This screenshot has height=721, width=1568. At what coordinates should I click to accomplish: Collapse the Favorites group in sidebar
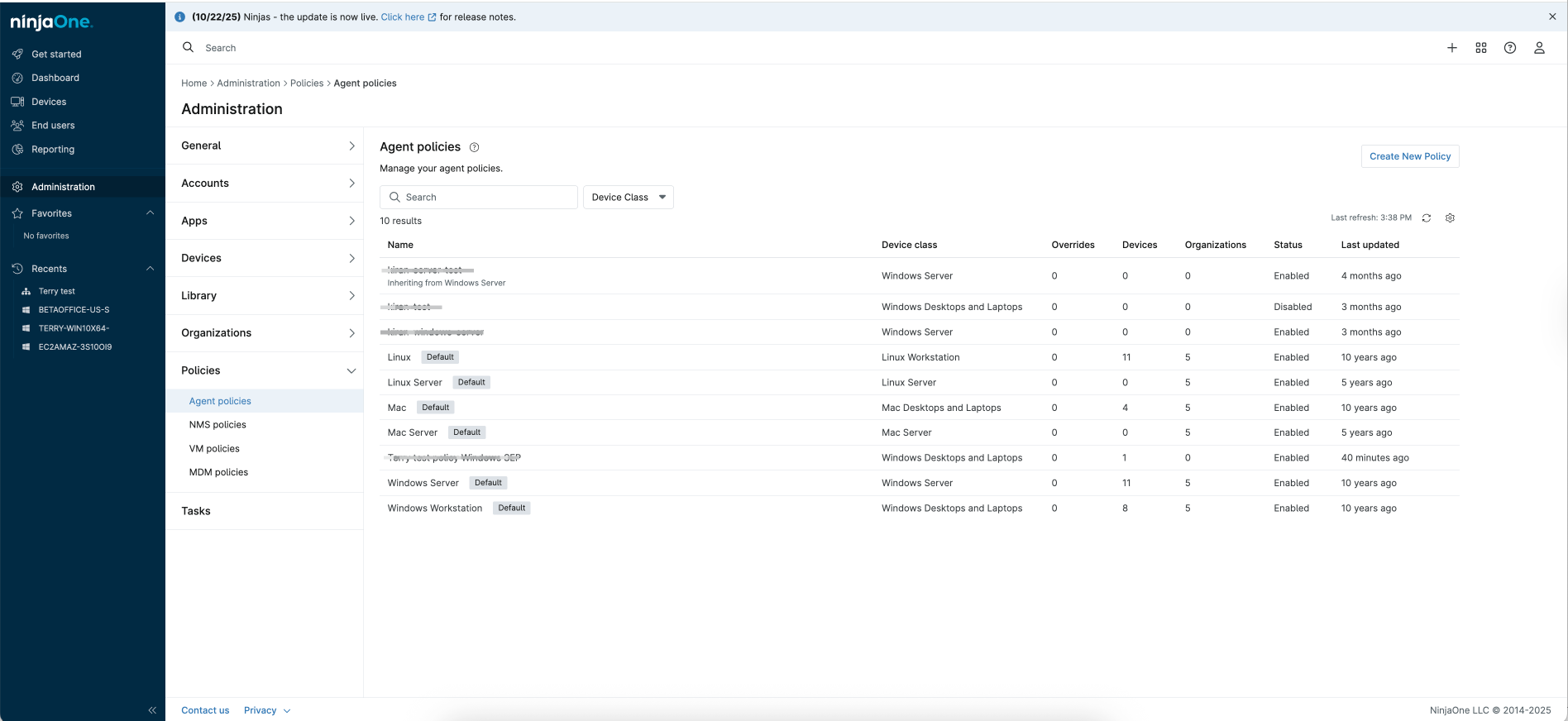(x=150, y=213)
